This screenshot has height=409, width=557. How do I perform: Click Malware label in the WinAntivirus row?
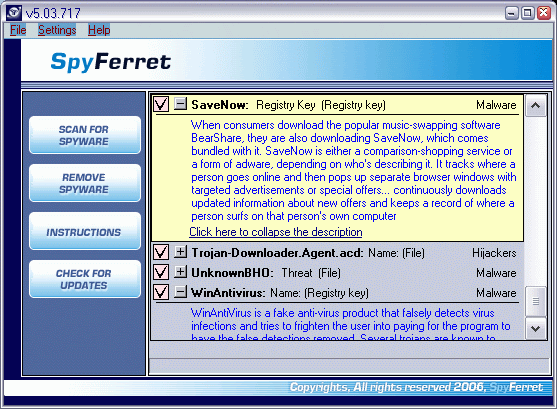pyautogui.click(x=496, y=292)
